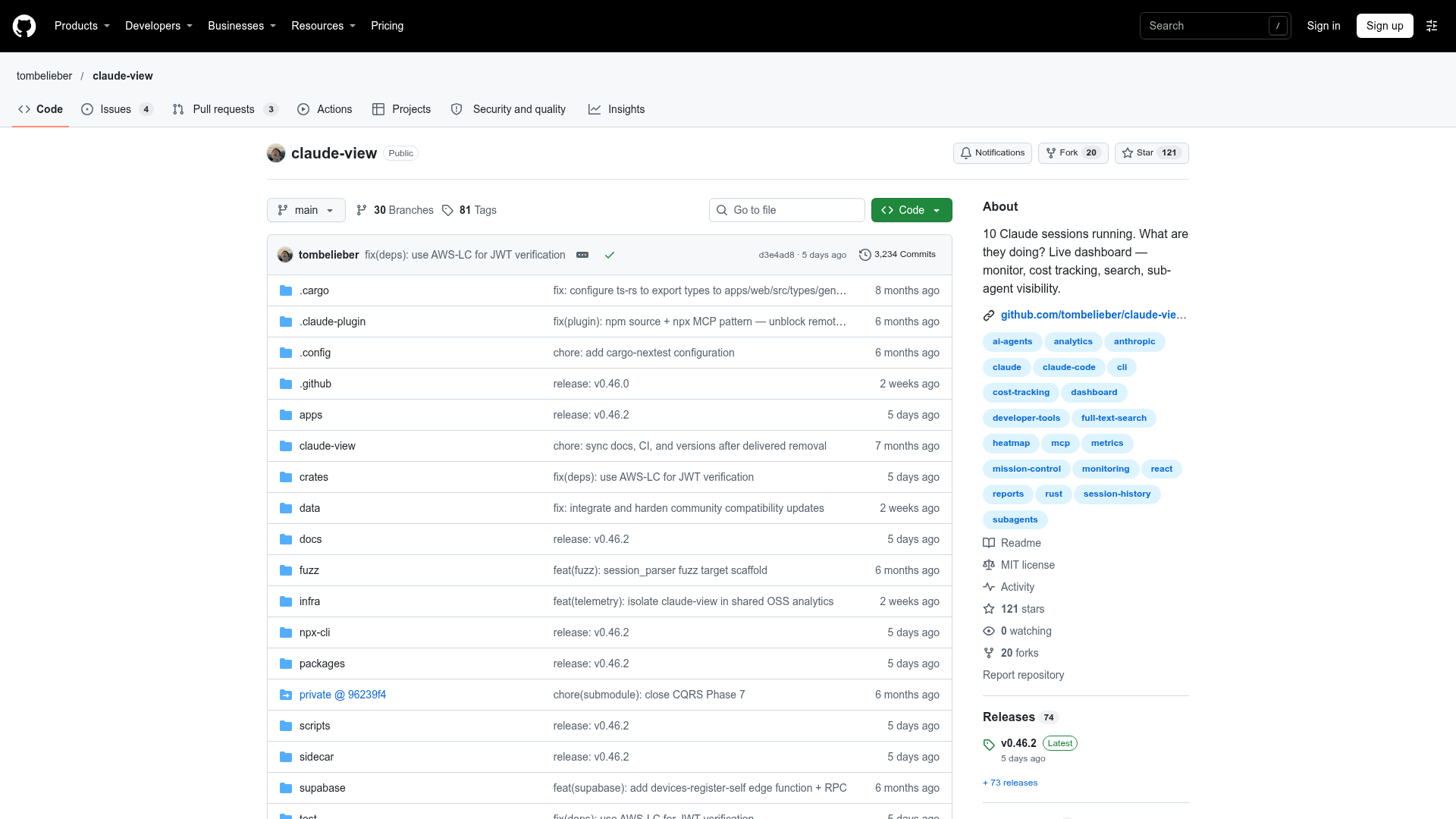
Task: Click the repository owner avatar near title
Action: coord(276,153)
